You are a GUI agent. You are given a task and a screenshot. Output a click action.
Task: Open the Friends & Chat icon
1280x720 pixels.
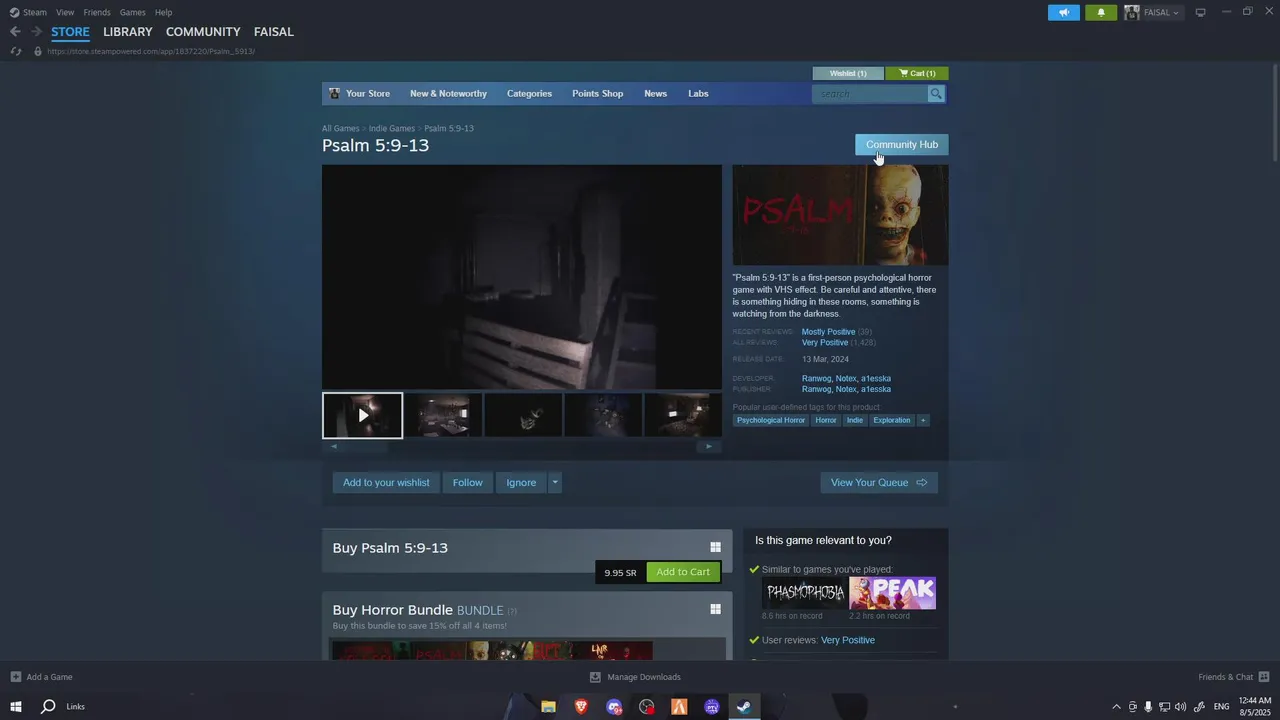[x=1264, y=677]
